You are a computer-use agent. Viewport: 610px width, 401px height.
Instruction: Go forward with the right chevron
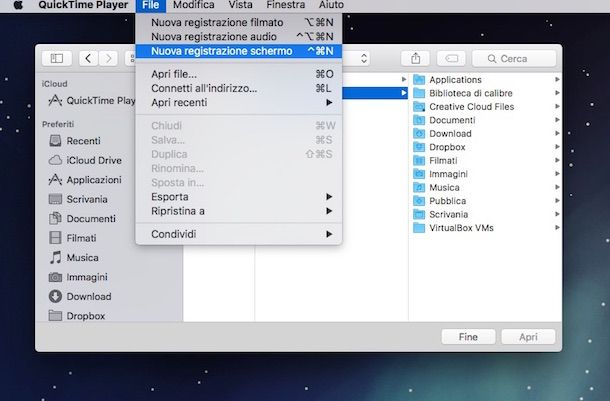pyautogui.click(x=108, y=59)
